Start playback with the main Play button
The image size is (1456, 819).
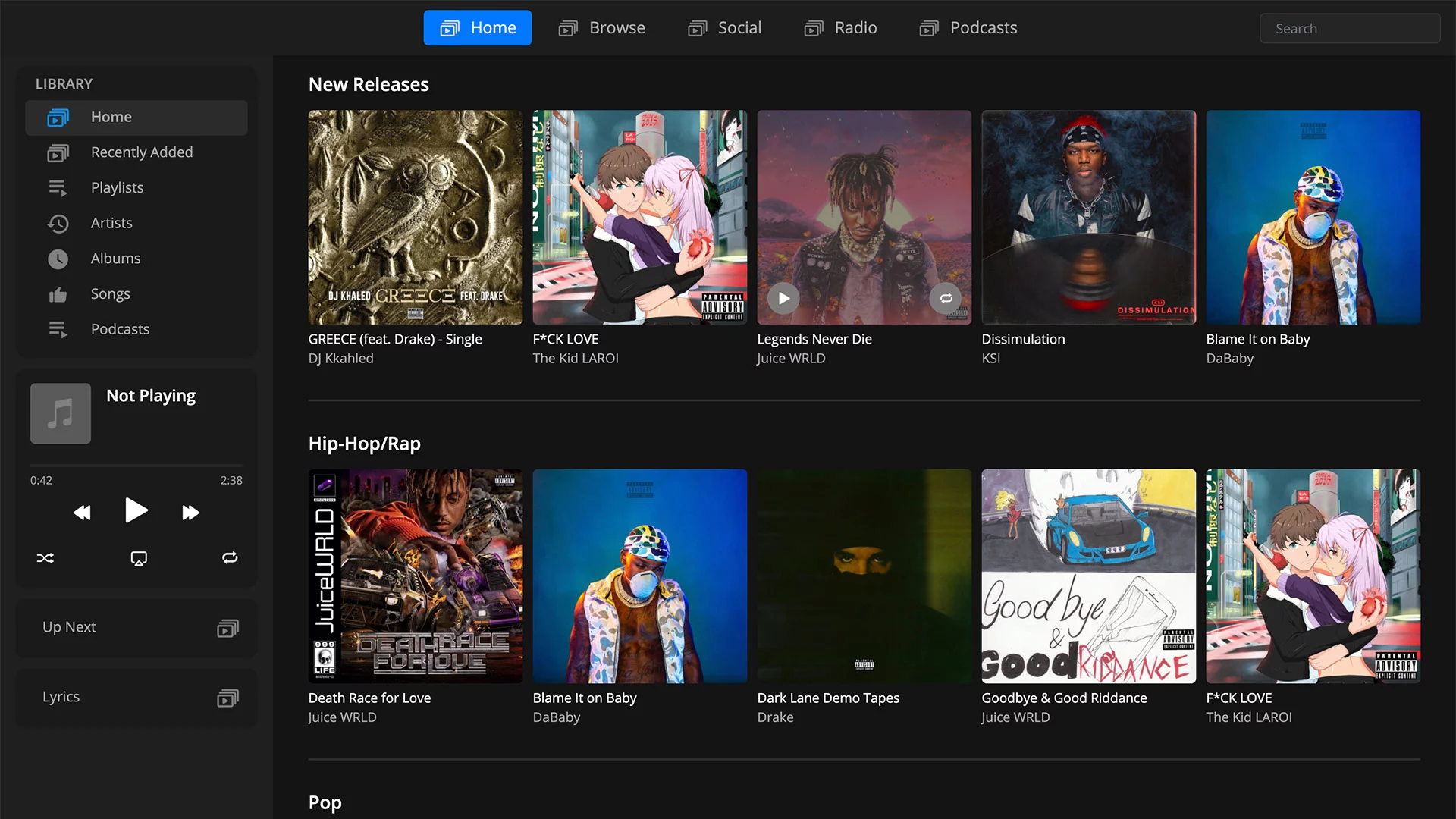(x=136, y=510)
